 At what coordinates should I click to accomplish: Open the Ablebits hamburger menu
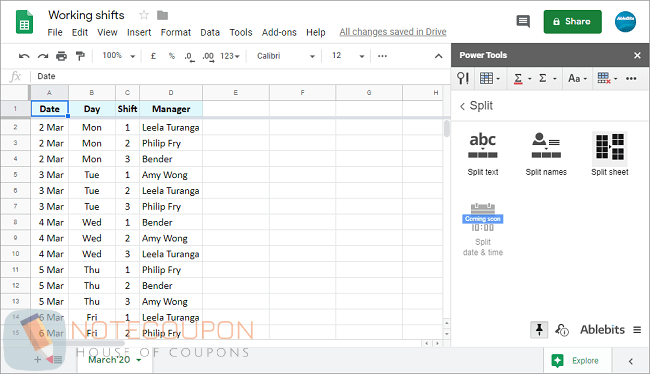[x=637, y=330]
